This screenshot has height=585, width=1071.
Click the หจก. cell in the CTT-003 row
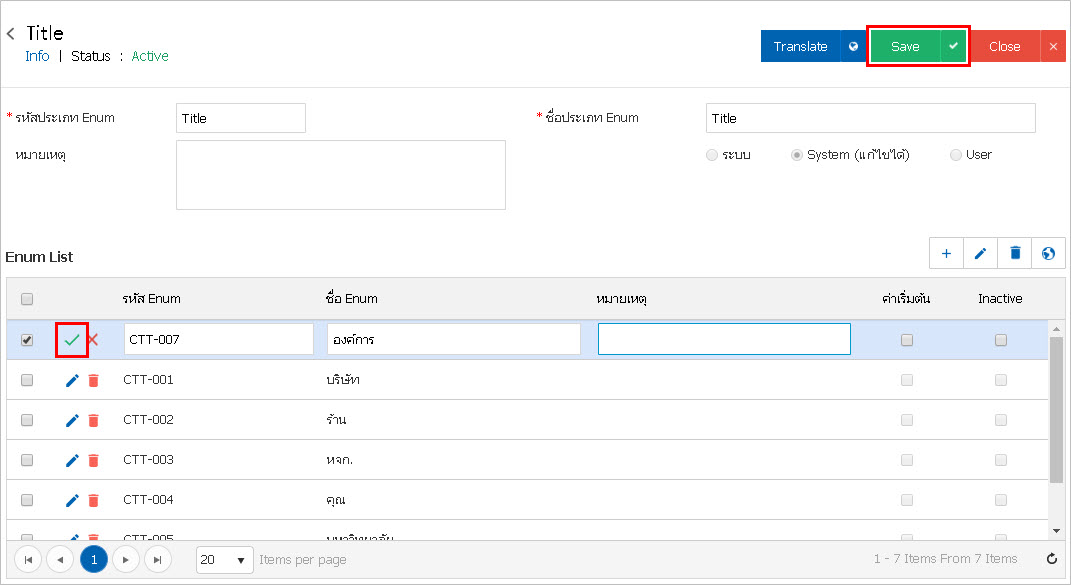tap(339, 460)
